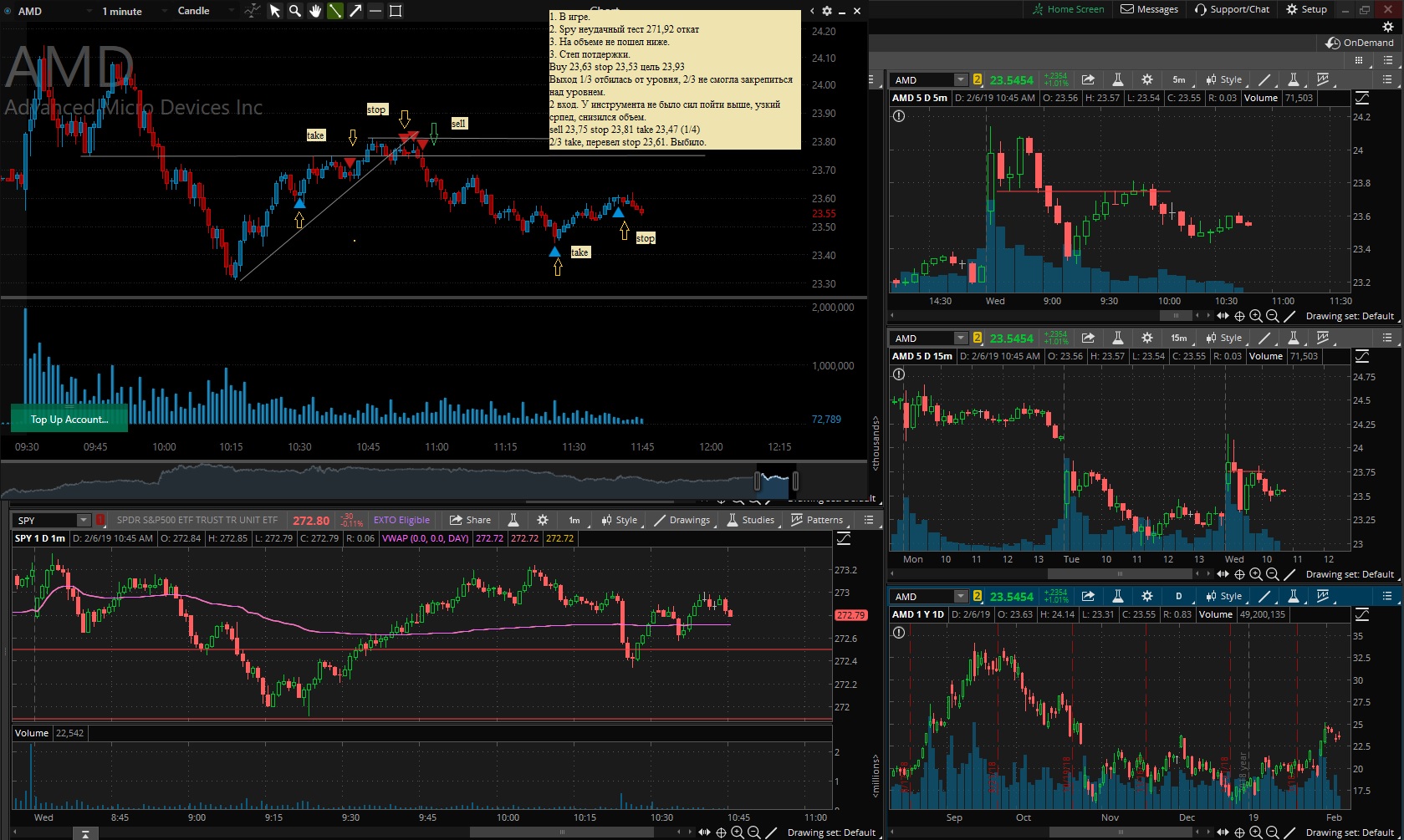Open Drawings menu on SPY chart
The height and width of the screenshot is (840, 1404).
tap(682, 520)
